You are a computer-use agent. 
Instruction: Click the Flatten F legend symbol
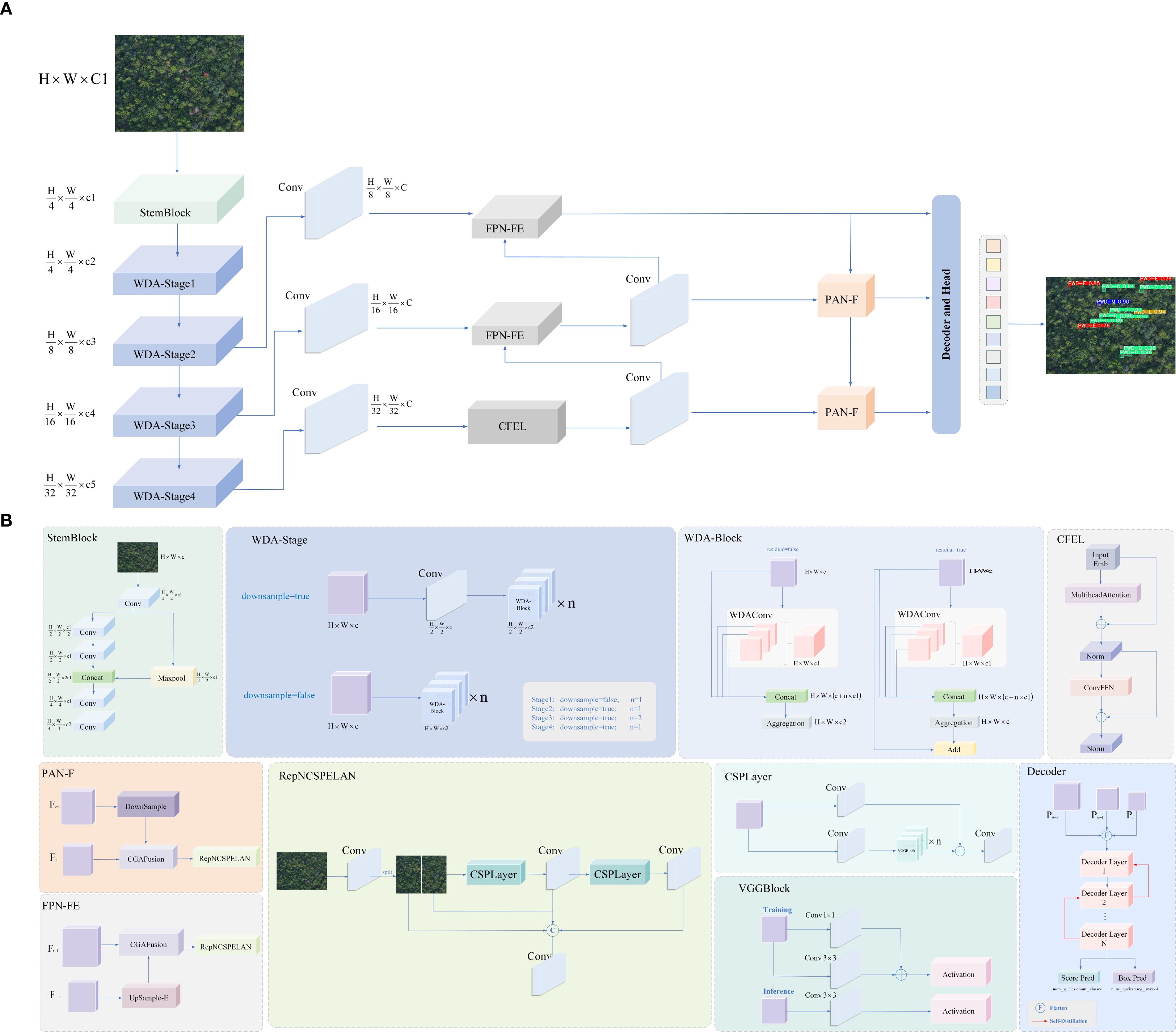point(1040,1008)
